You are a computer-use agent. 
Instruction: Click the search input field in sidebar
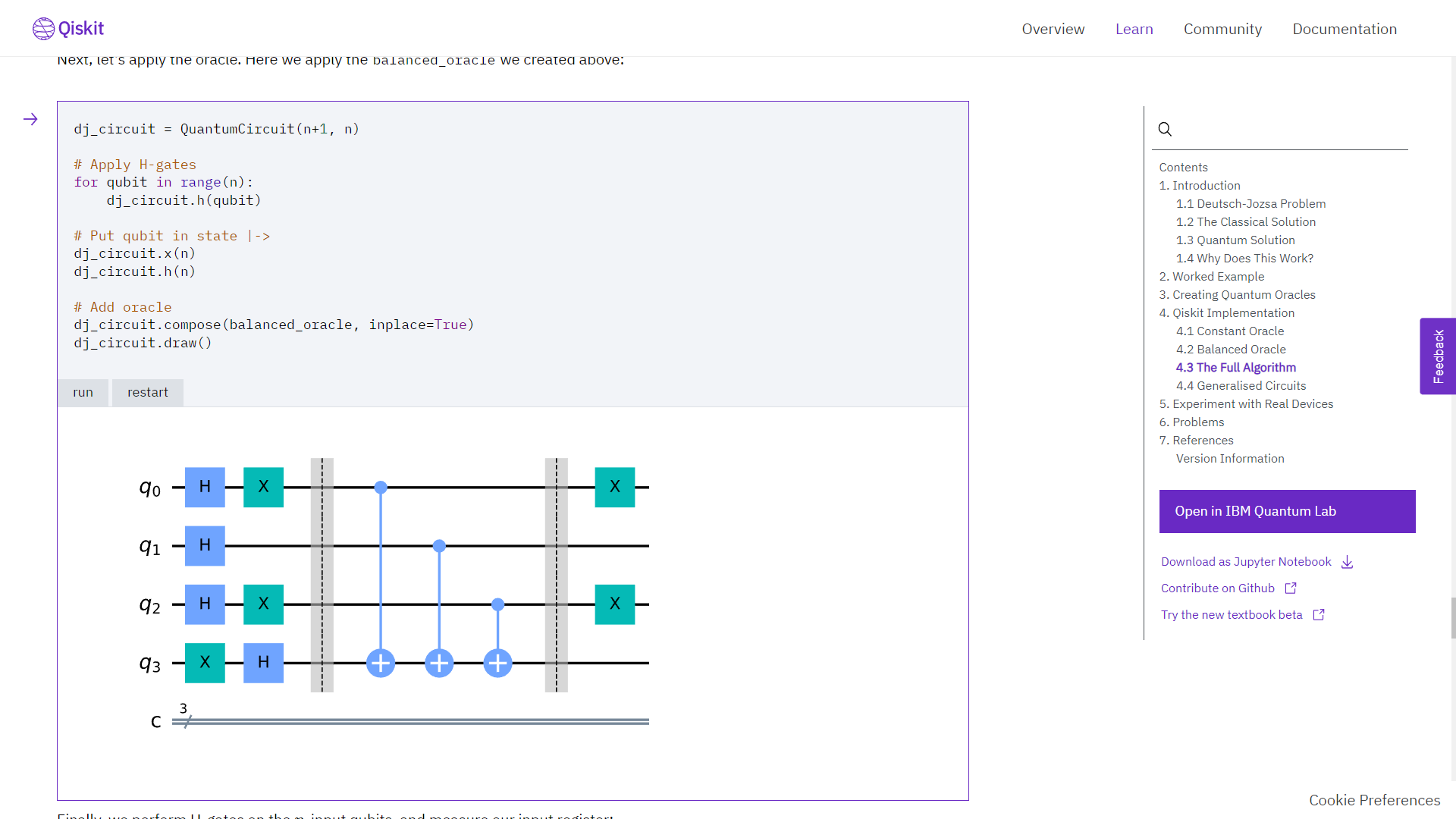pyautogui.click(x=1289, y=130)
